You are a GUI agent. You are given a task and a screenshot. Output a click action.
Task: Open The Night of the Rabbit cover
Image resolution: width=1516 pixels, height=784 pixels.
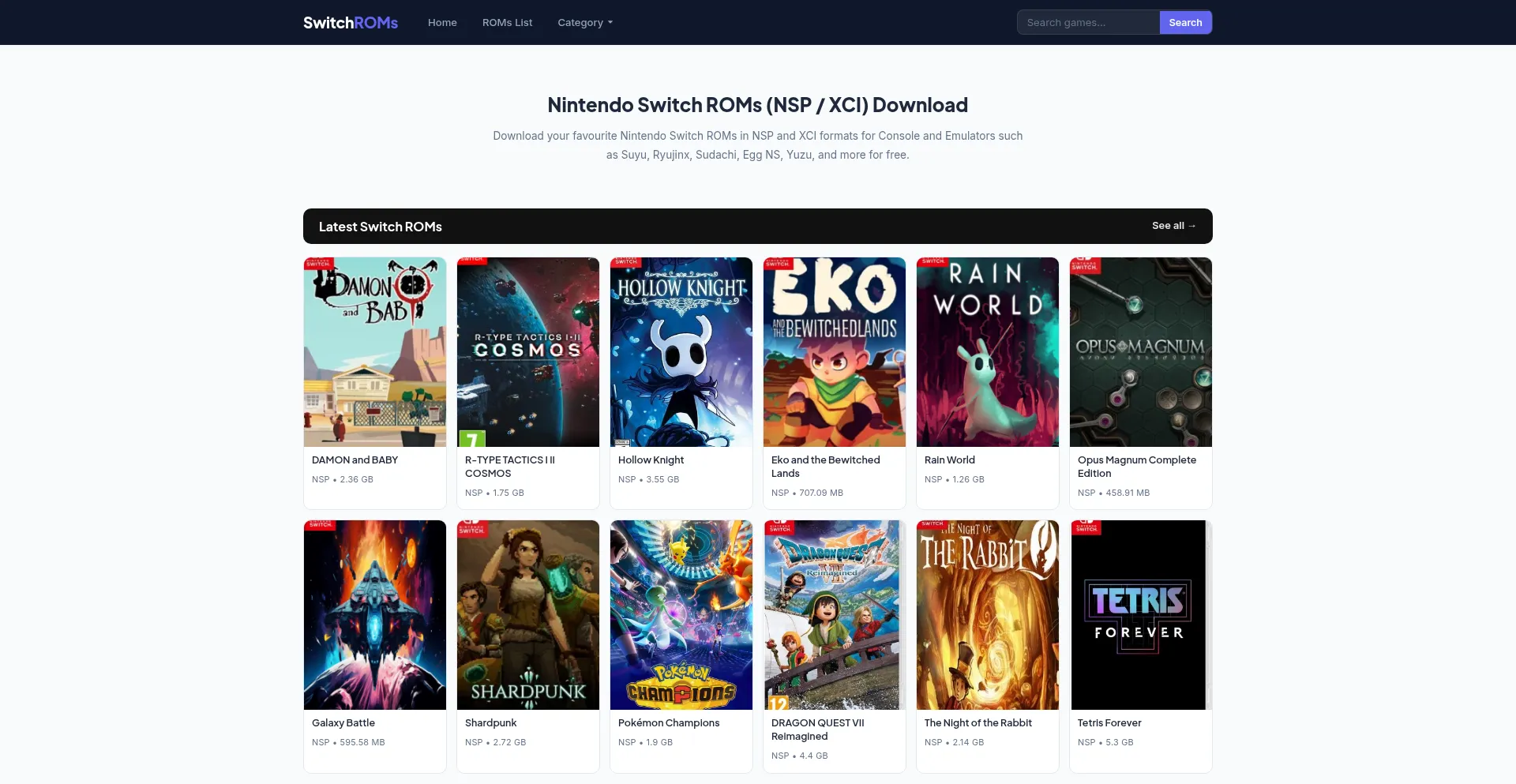coord(988,615)
